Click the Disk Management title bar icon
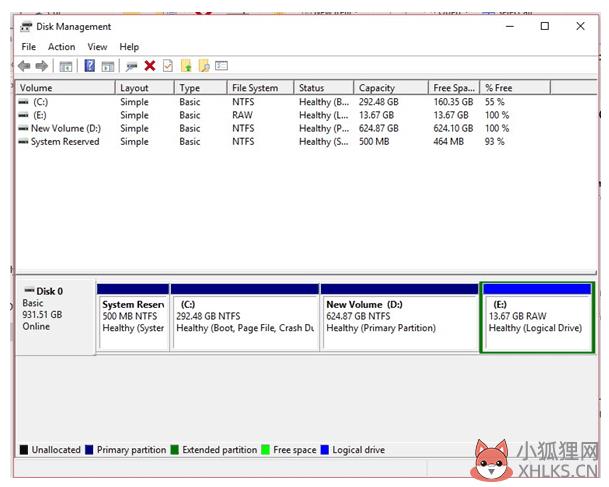 (25, 27)
